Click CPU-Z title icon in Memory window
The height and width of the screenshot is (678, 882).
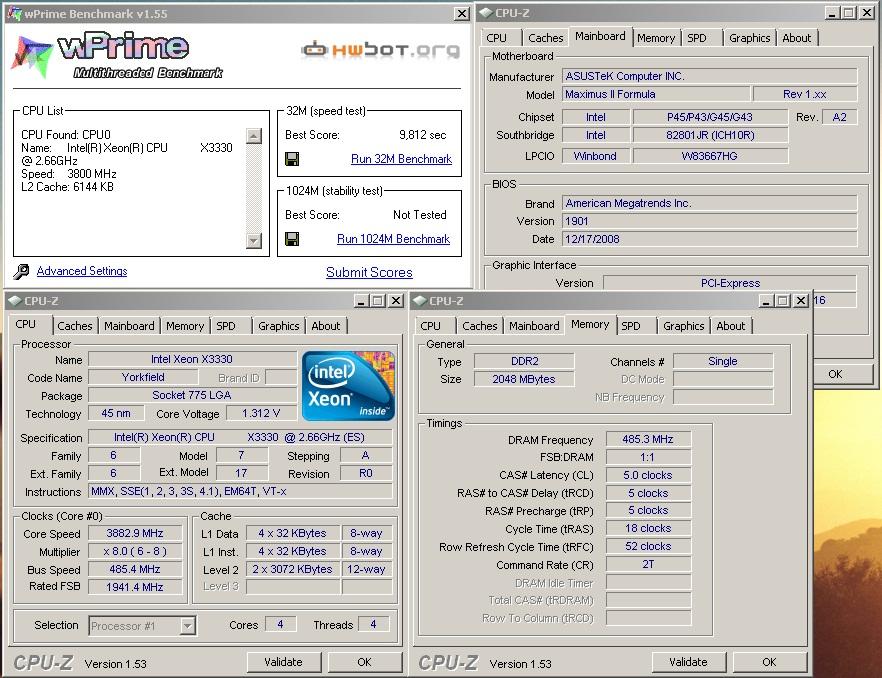(x=420, y=301)
